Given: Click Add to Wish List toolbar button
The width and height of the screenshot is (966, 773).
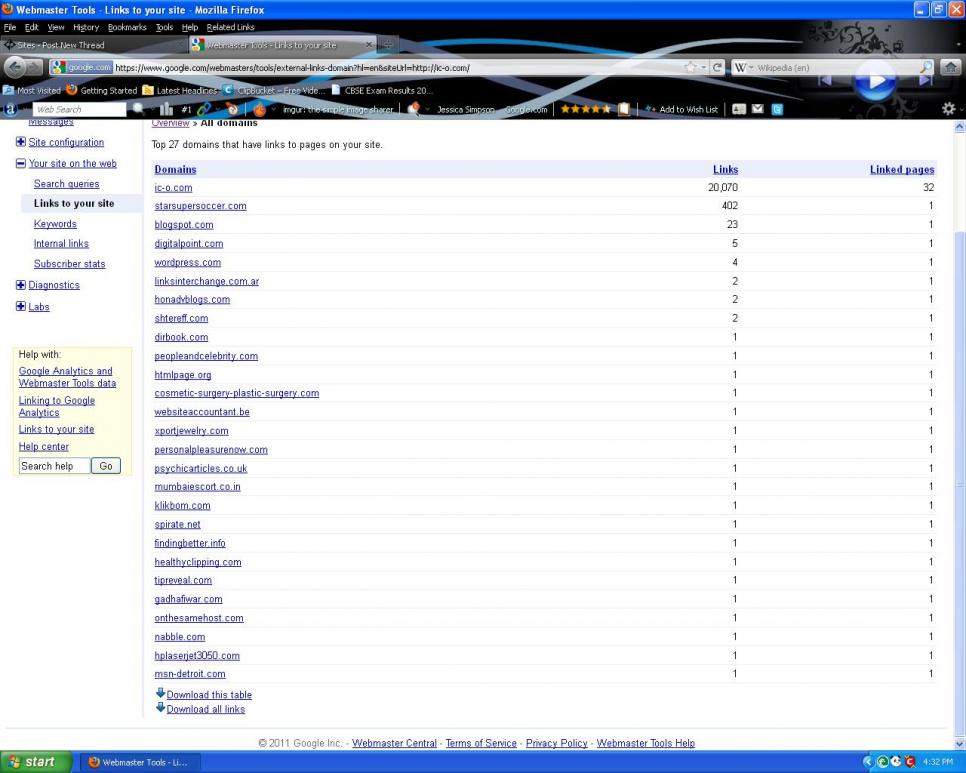Looking at the screenshot, I should point(681,109).
